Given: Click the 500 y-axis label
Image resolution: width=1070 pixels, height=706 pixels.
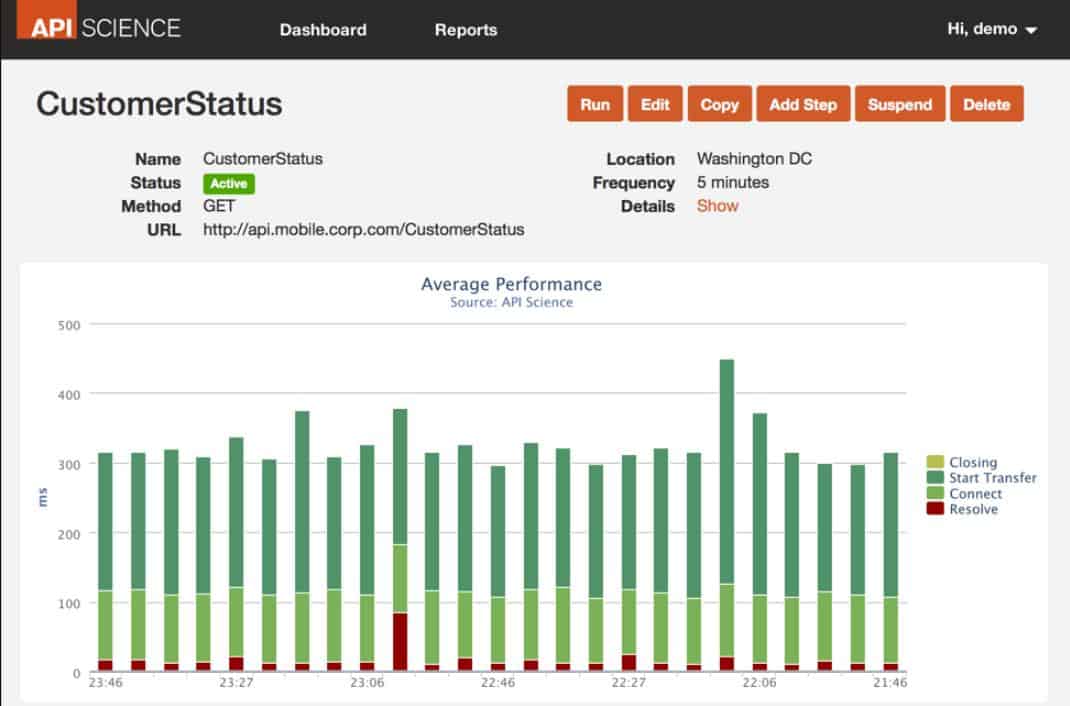Looking at the screenshot, I should tap(69, 325).
